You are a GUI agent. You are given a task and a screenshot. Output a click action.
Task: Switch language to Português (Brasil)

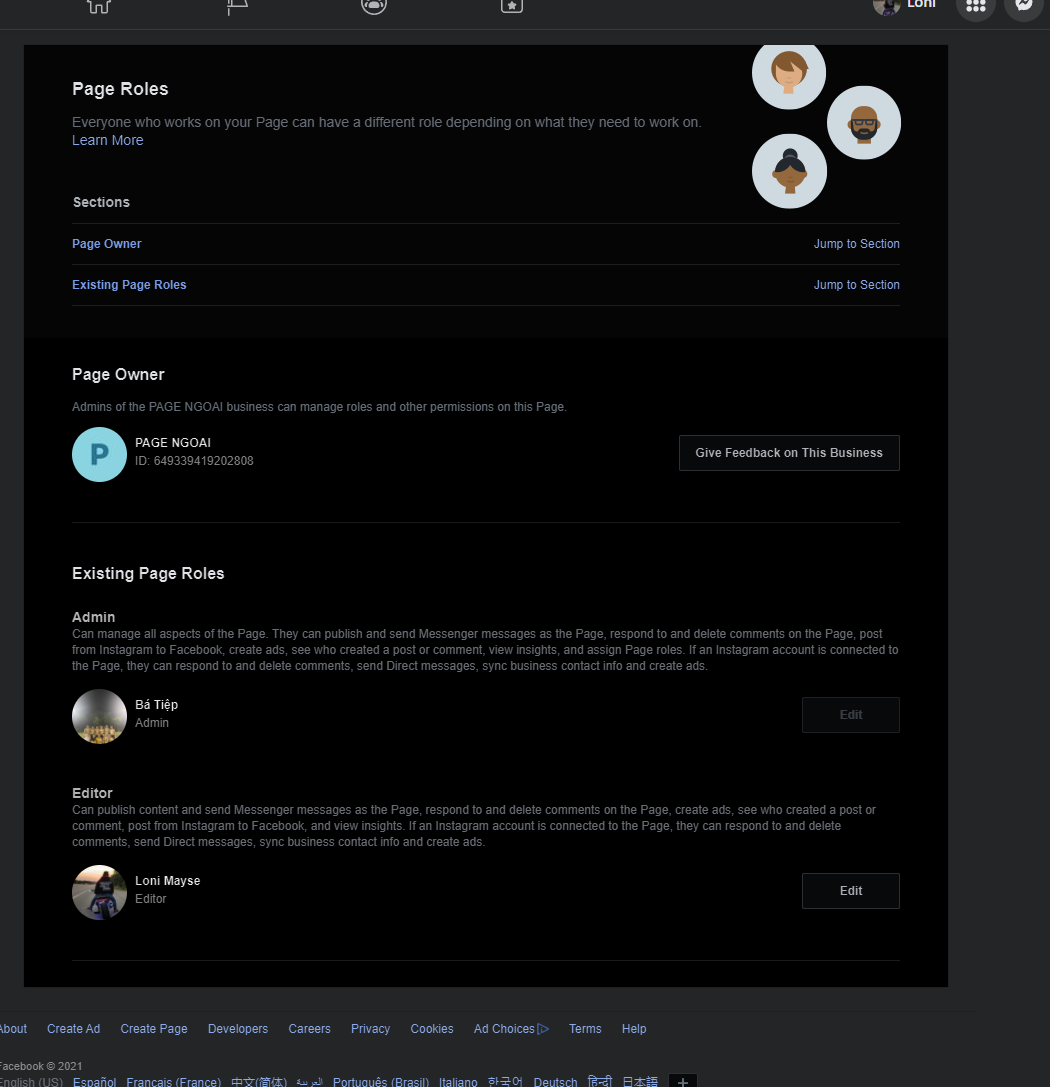(x=380, y=1081)
